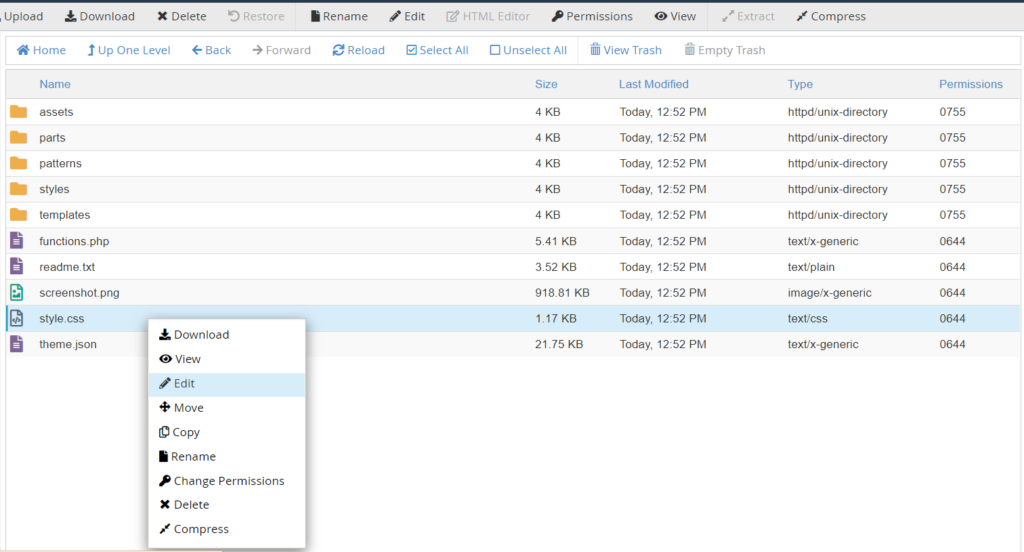
Task: Click View in the top toolbar
Action: click(x=675, y=16)
